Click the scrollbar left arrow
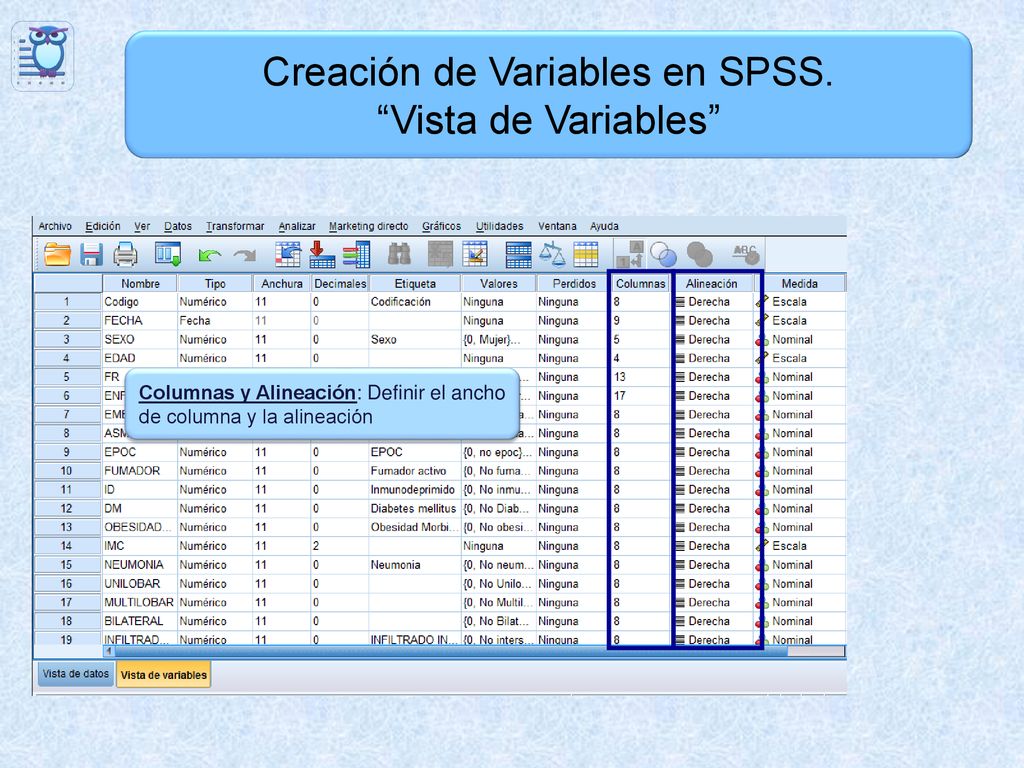Image resolution: width=1024 pixels, height=768 pixels. point(109,651)
